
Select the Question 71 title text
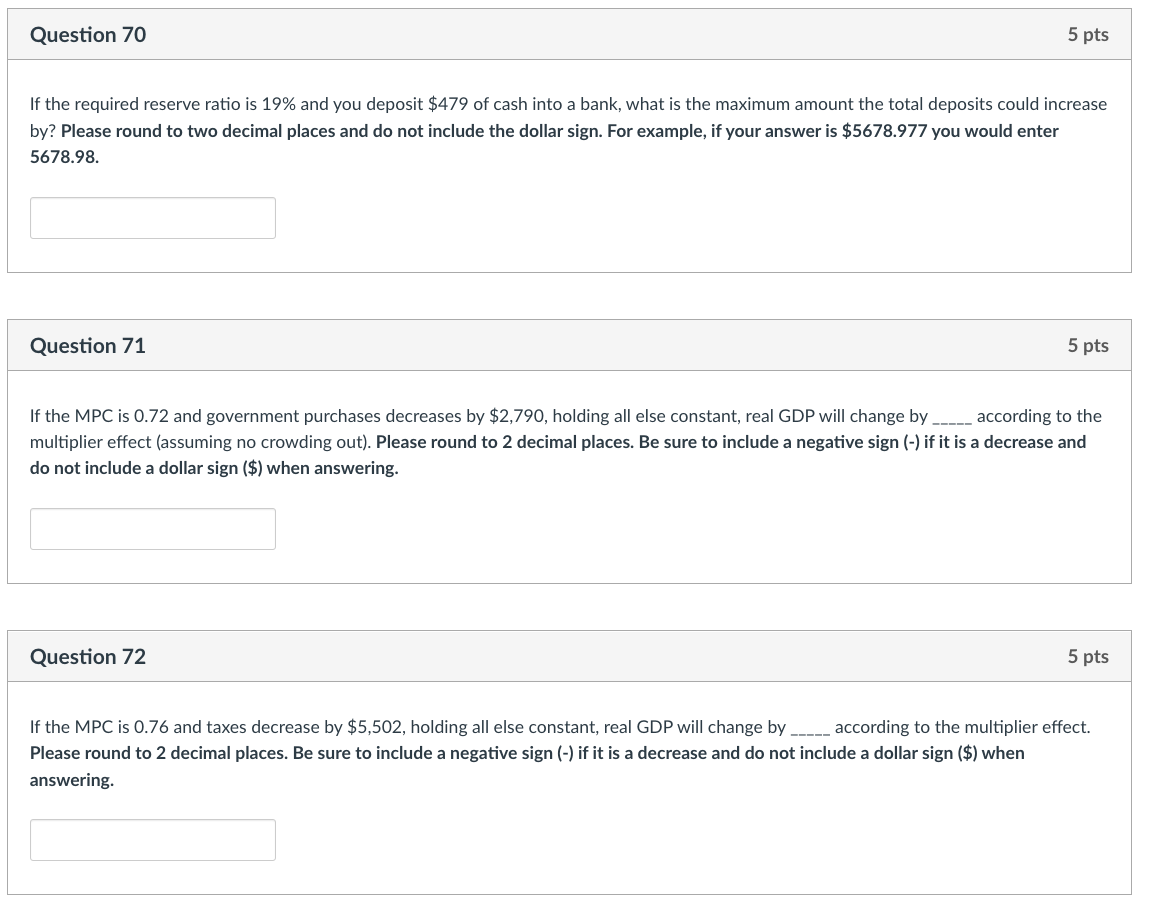[88, 345]
